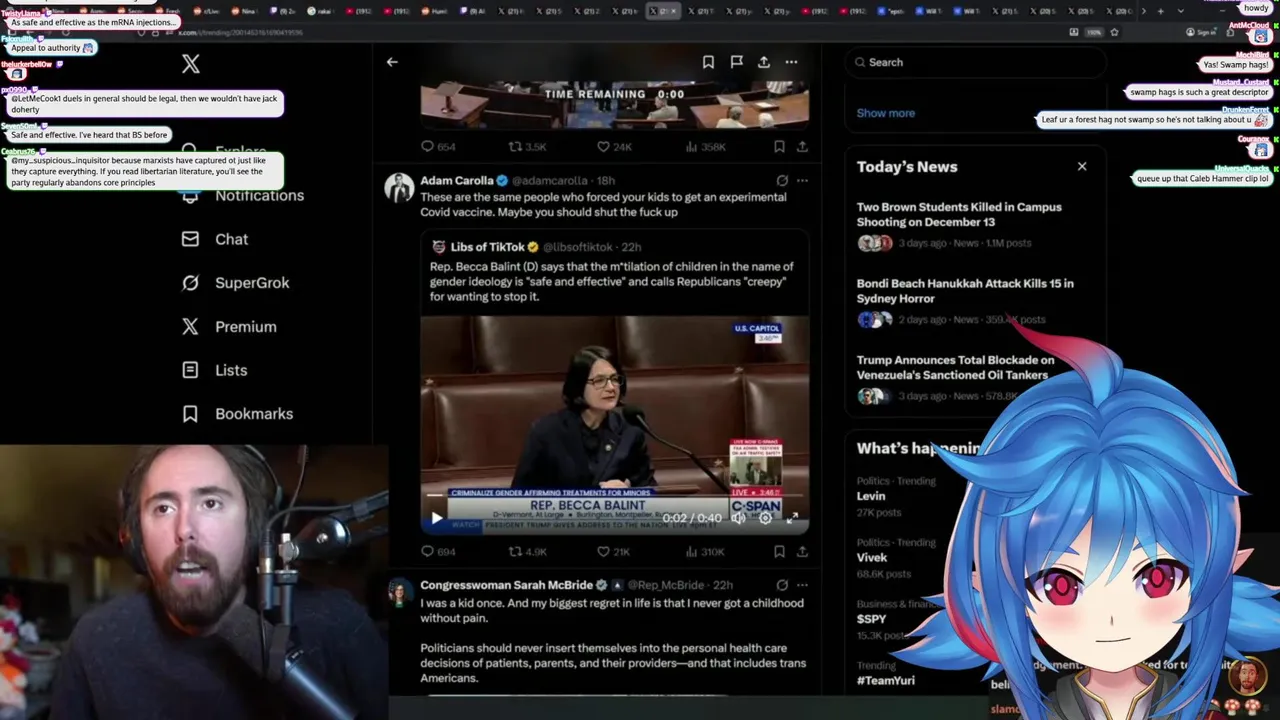This screenshot has width=1280, height=720.
Task: Go back with the left arrow
Action: (392, 62)
